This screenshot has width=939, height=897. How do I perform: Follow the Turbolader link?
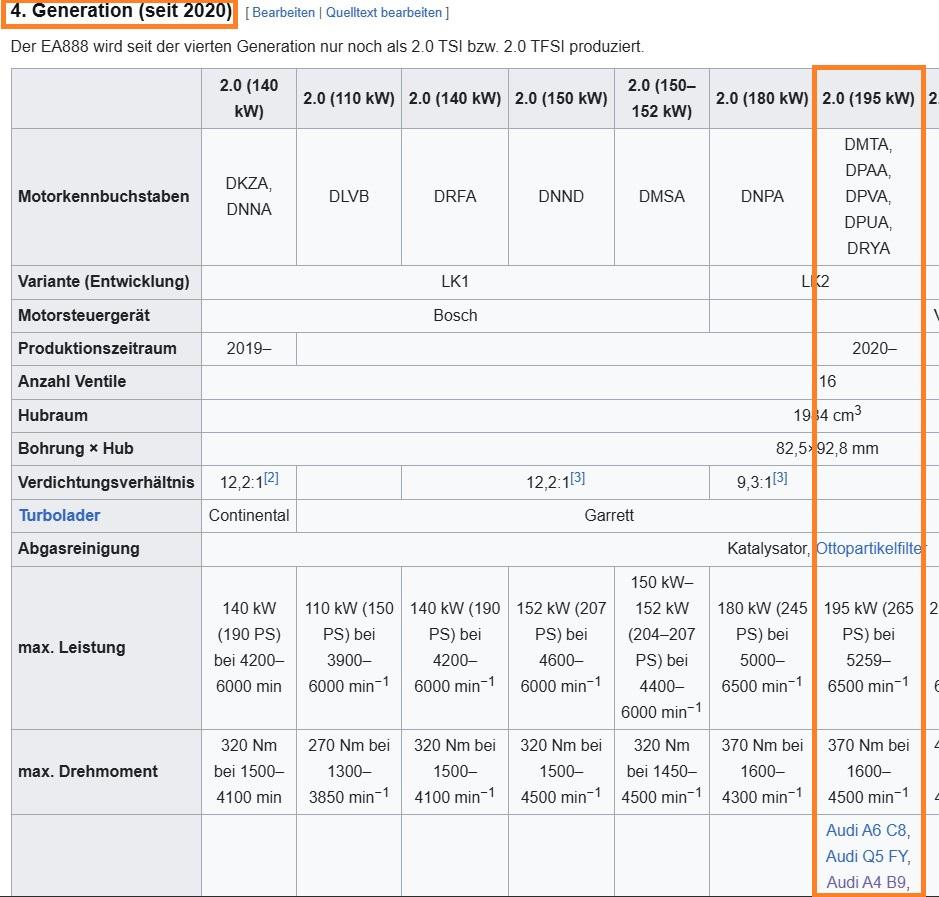tap(59, 516)
